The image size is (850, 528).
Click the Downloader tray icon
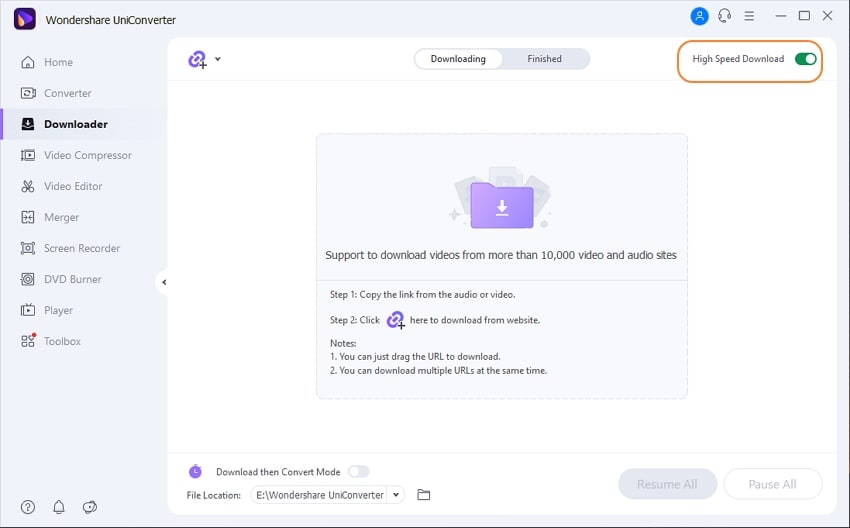28,124
